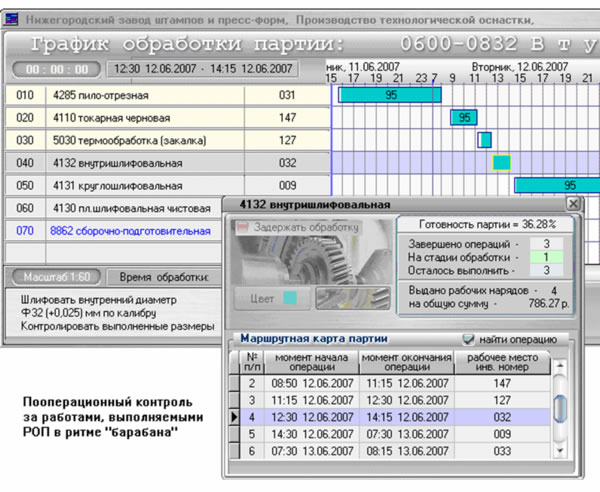This screenshot has height=492, width=600.
Task: Click the small Gantt bar for operation 030
Action: (x=484, y=140)
